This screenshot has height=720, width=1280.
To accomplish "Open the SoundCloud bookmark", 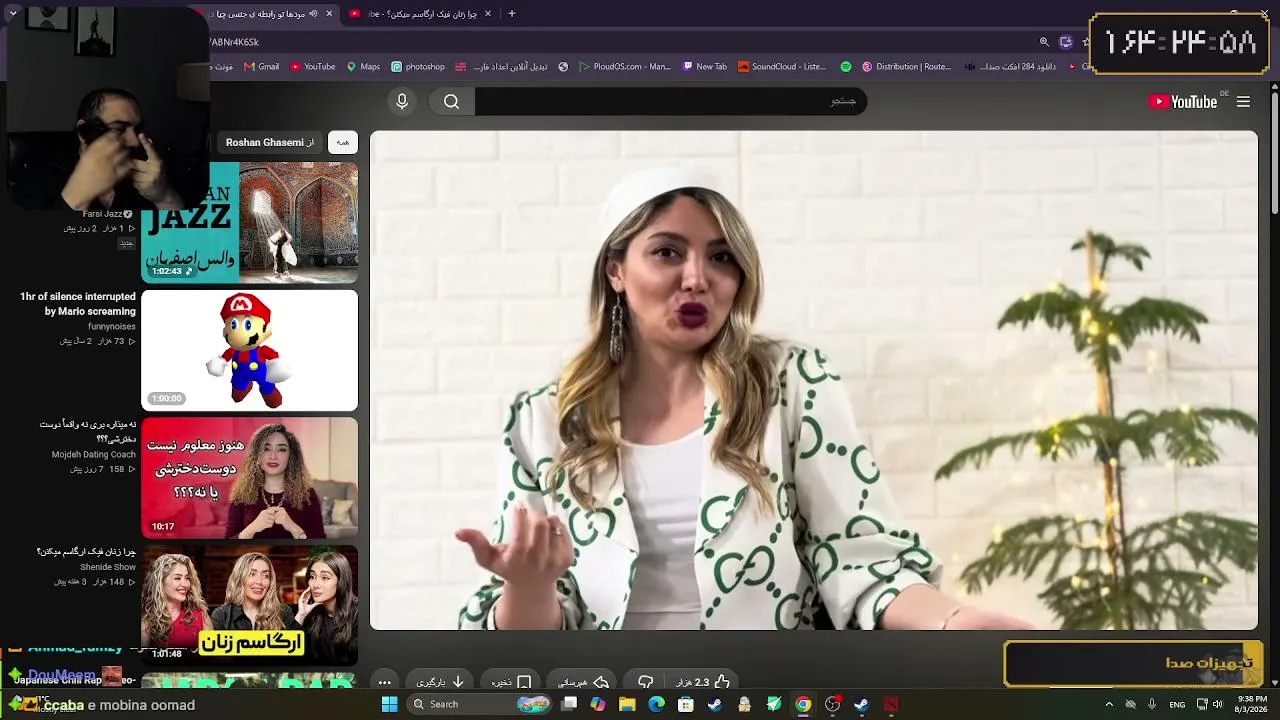I will (x=782, y=67).
